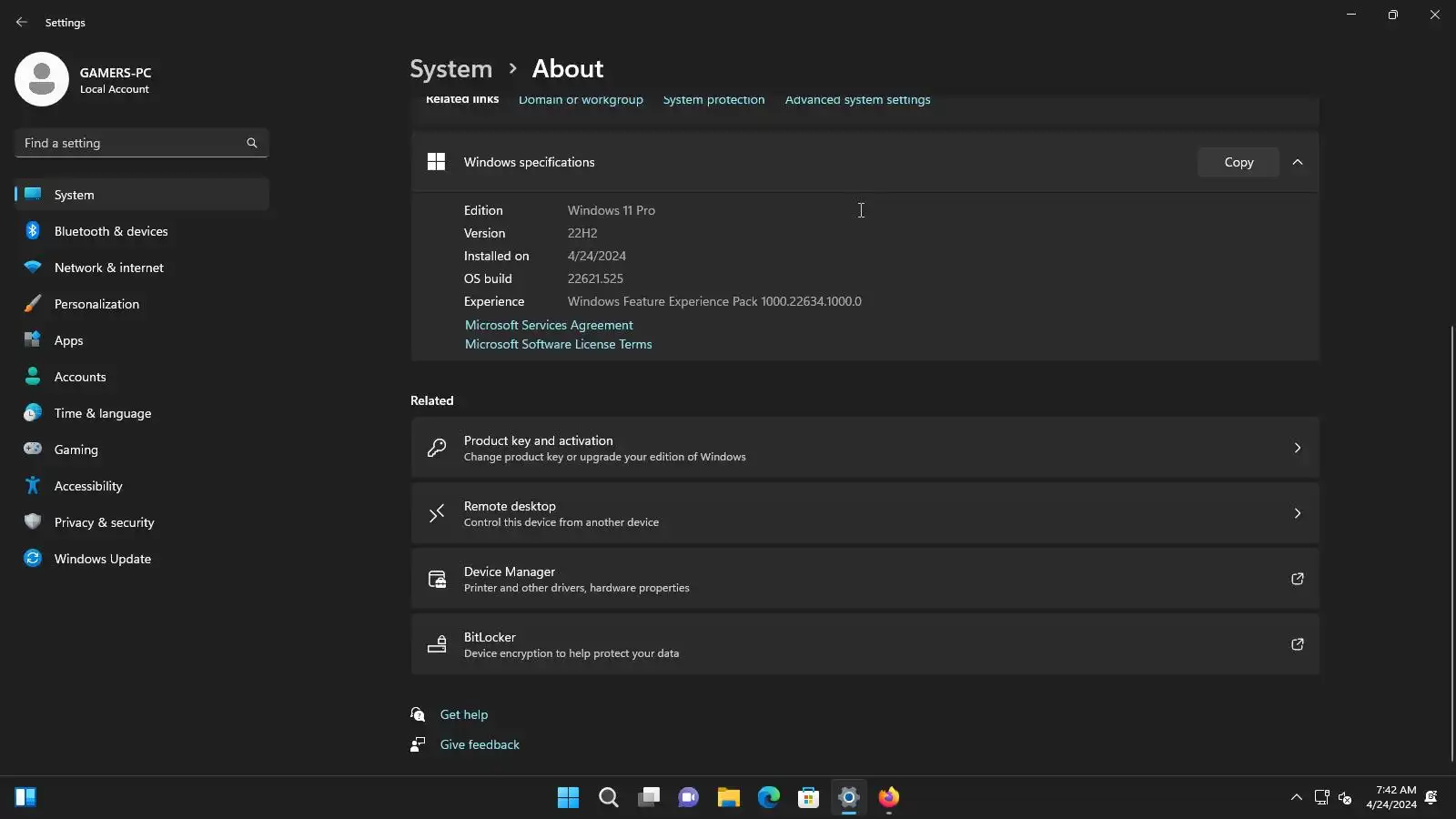Open Microsoft Store from the taskbar
Image resolution: width=1456 pixels, height=819 pixels.
click(809, 797)
